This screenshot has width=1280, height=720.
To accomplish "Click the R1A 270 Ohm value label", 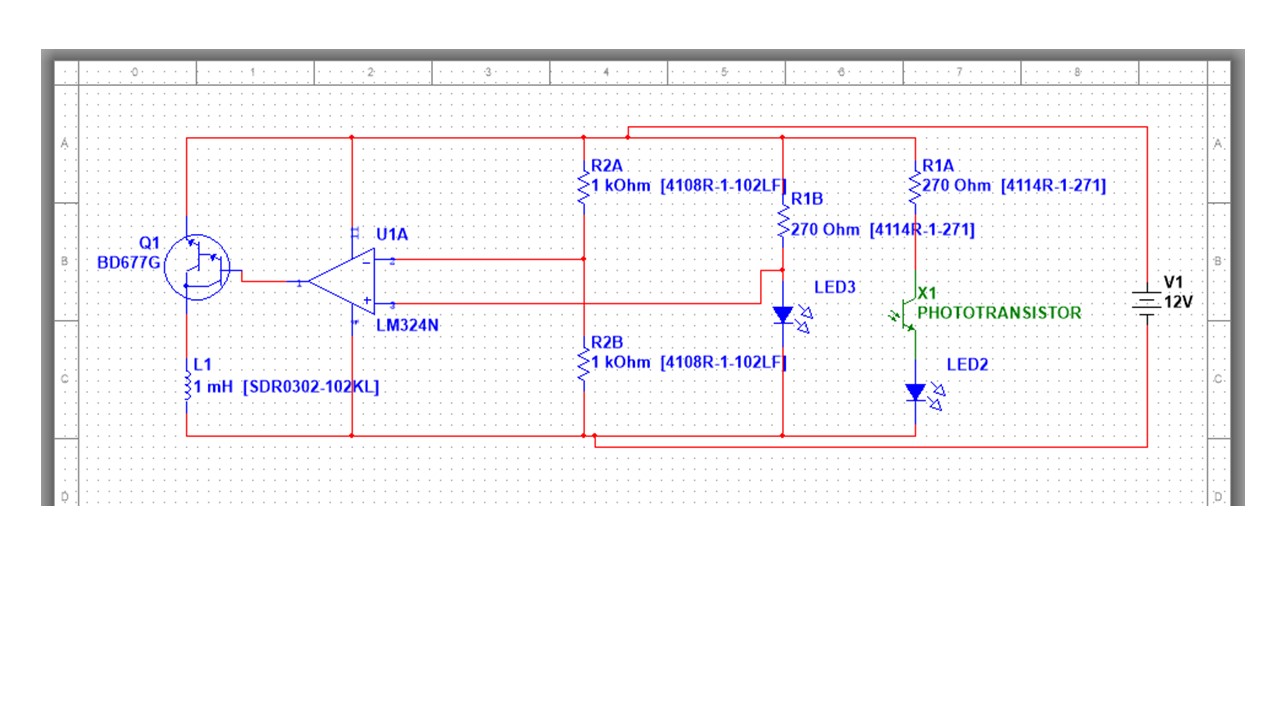I will point(1014,185).
